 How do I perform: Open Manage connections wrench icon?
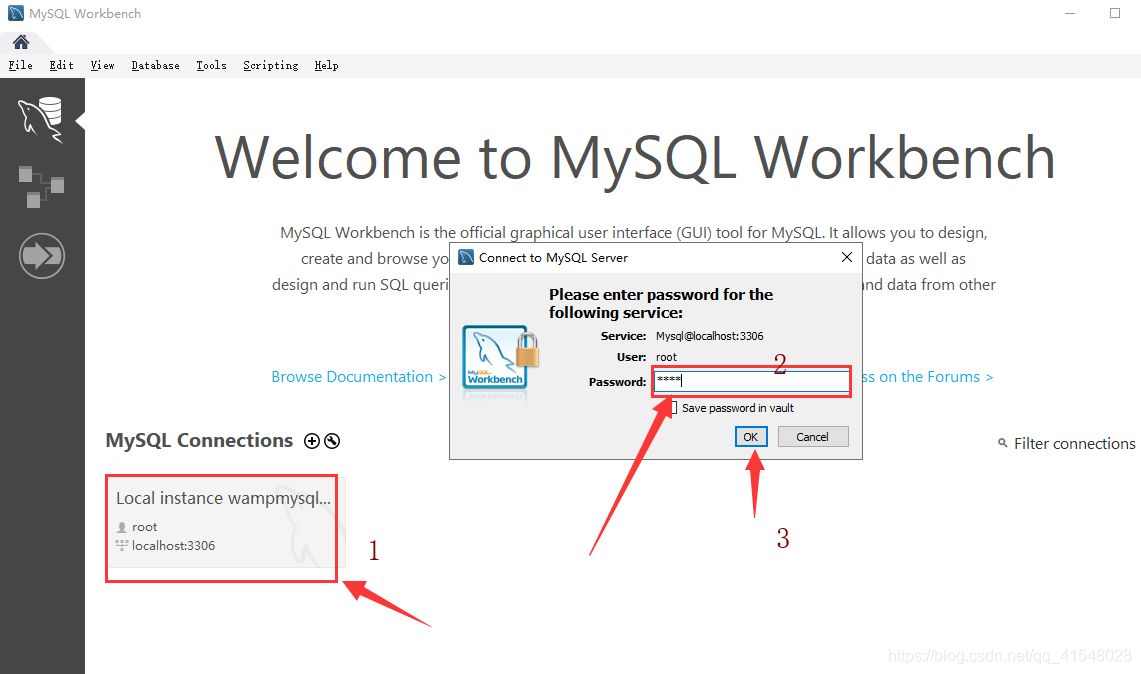point(332,441)
